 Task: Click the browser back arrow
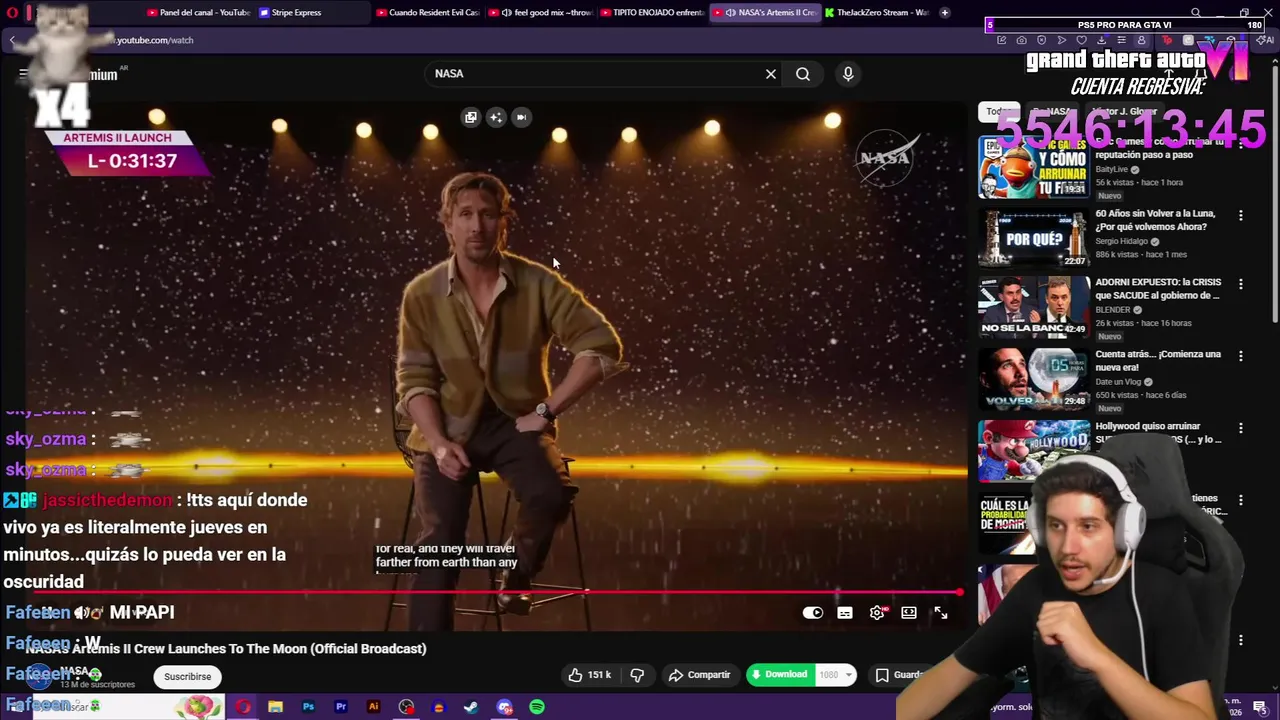point(12,40)
